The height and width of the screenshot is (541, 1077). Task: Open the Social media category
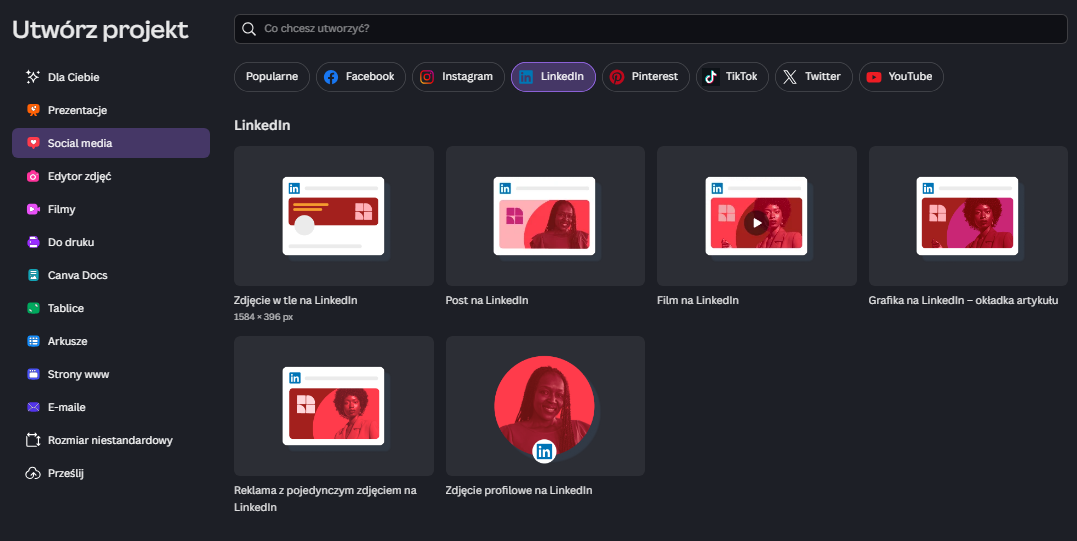[x=111, y=143]
